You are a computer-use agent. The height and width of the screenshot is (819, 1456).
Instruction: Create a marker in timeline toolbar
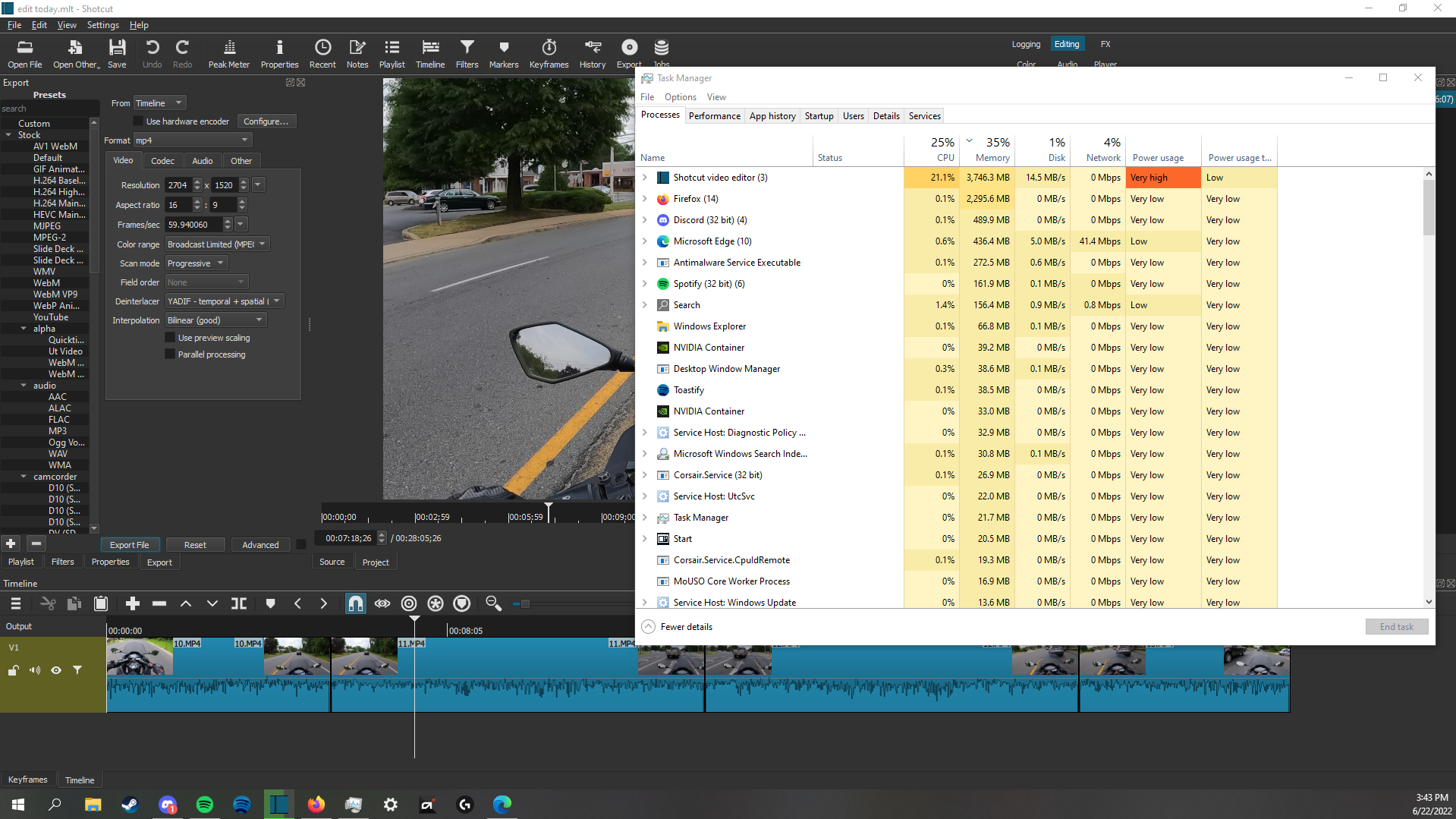coord(271,603)
